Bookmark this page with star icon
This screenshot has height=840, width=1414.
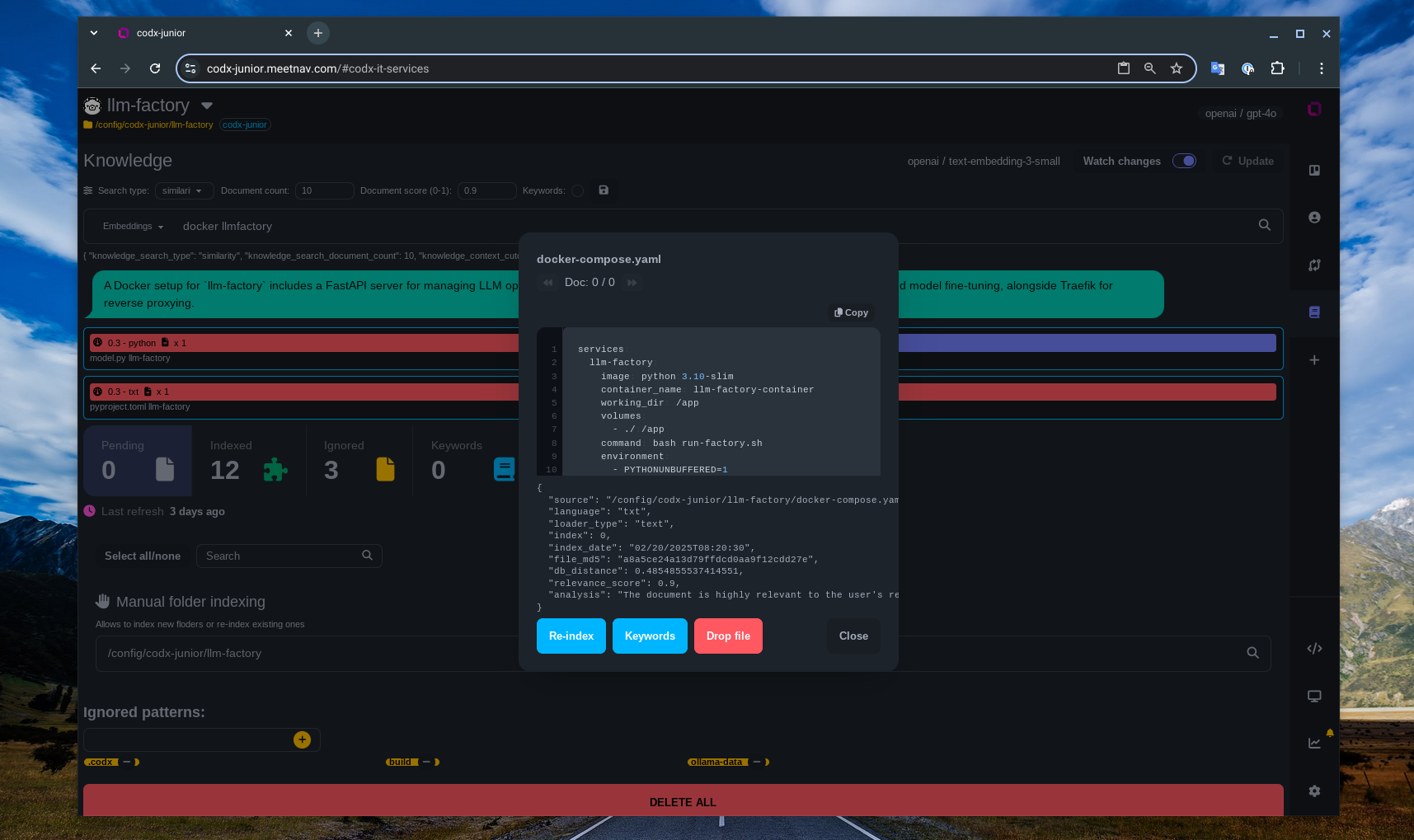point(1177,68)
